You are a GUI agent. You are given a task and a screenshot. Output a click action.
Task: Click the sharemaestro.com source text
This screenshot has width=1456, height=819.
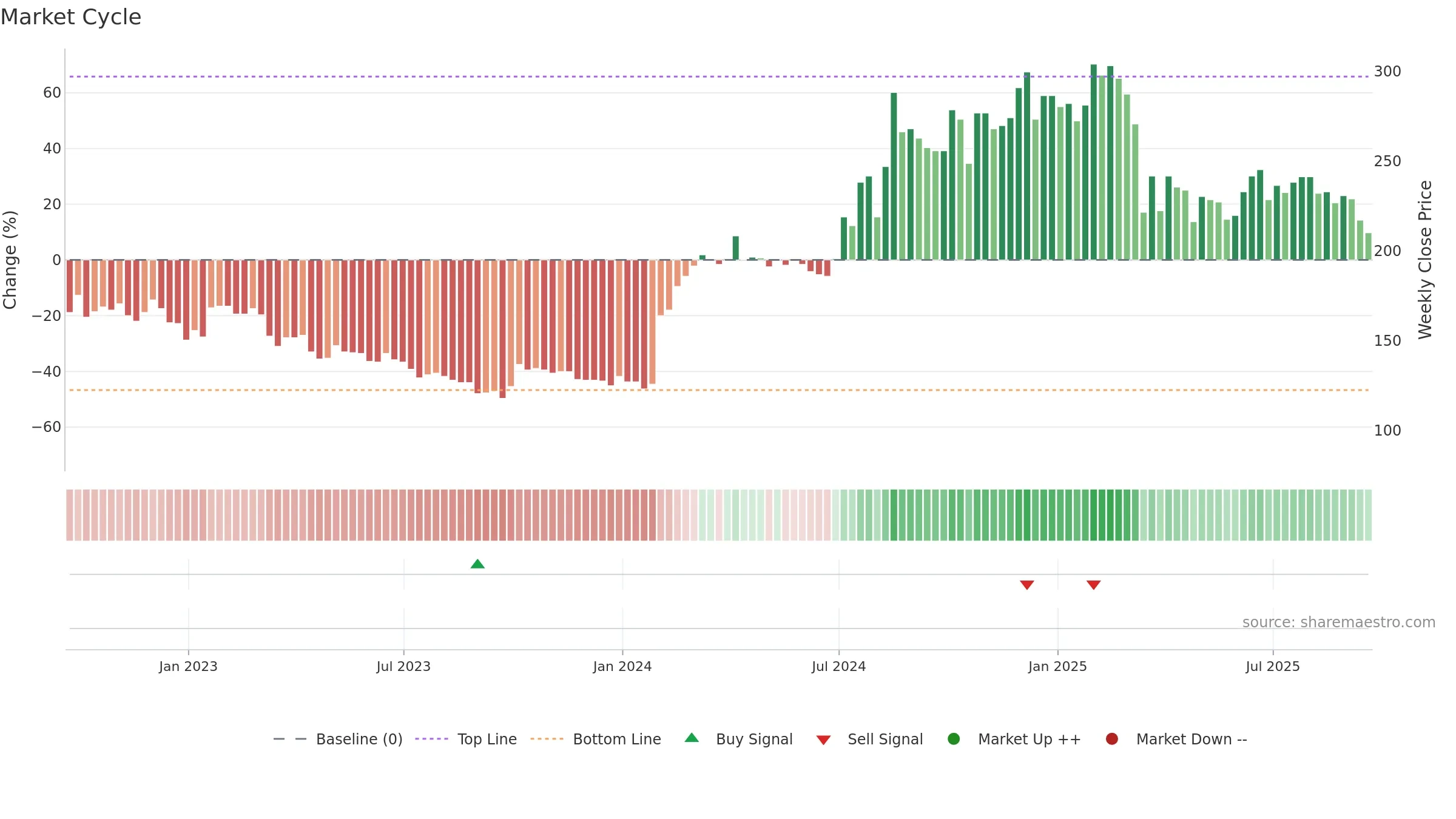click(x=1339, y=622)
